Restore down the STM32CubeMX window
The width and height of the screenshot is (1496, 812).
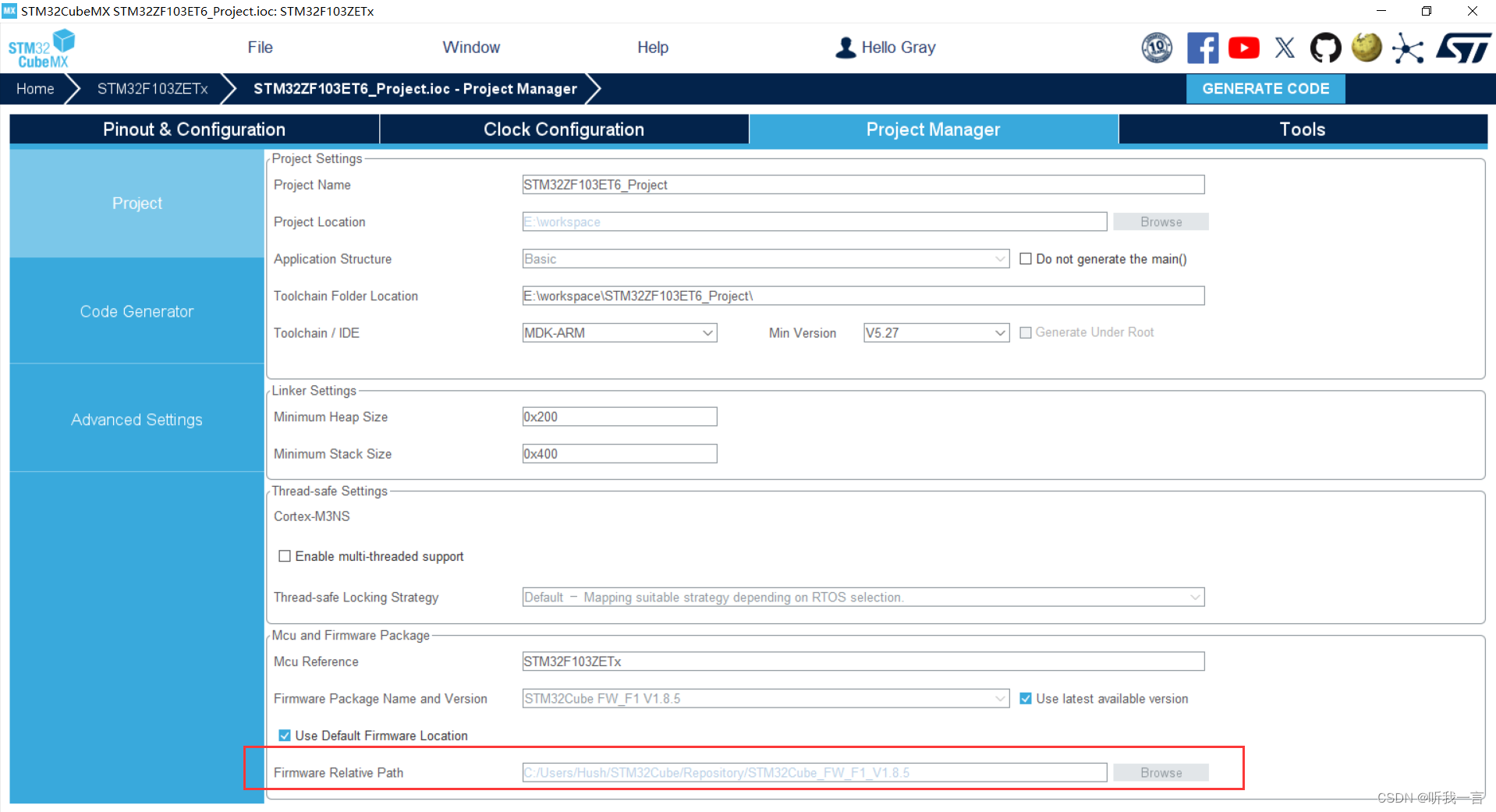1427,11
